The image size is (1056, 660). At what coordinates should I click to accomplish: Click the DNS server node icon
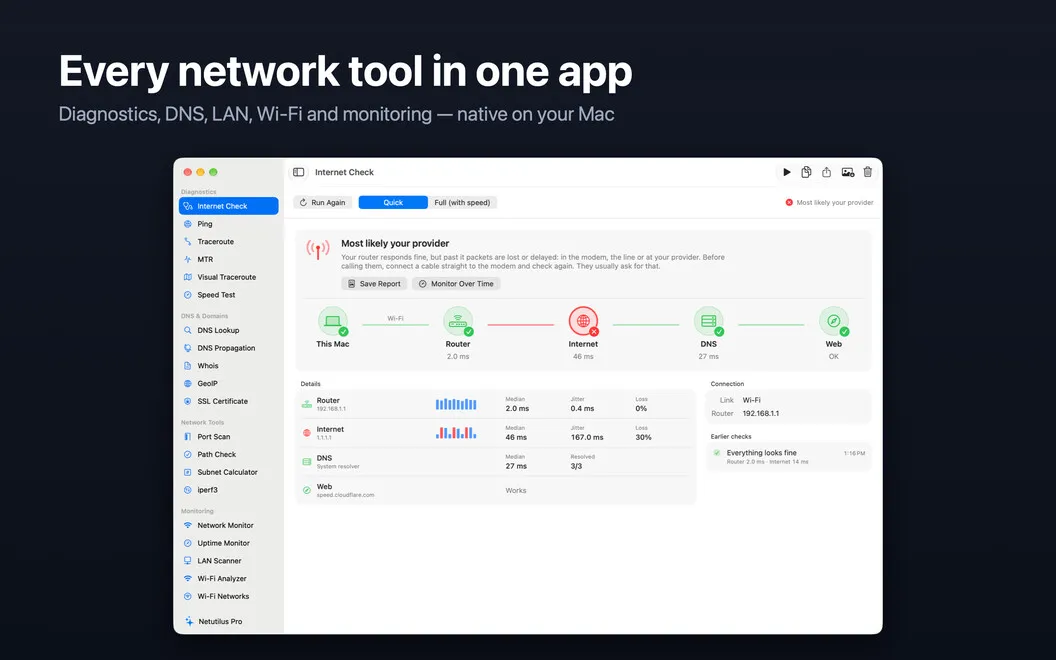[x=708, y=321]
